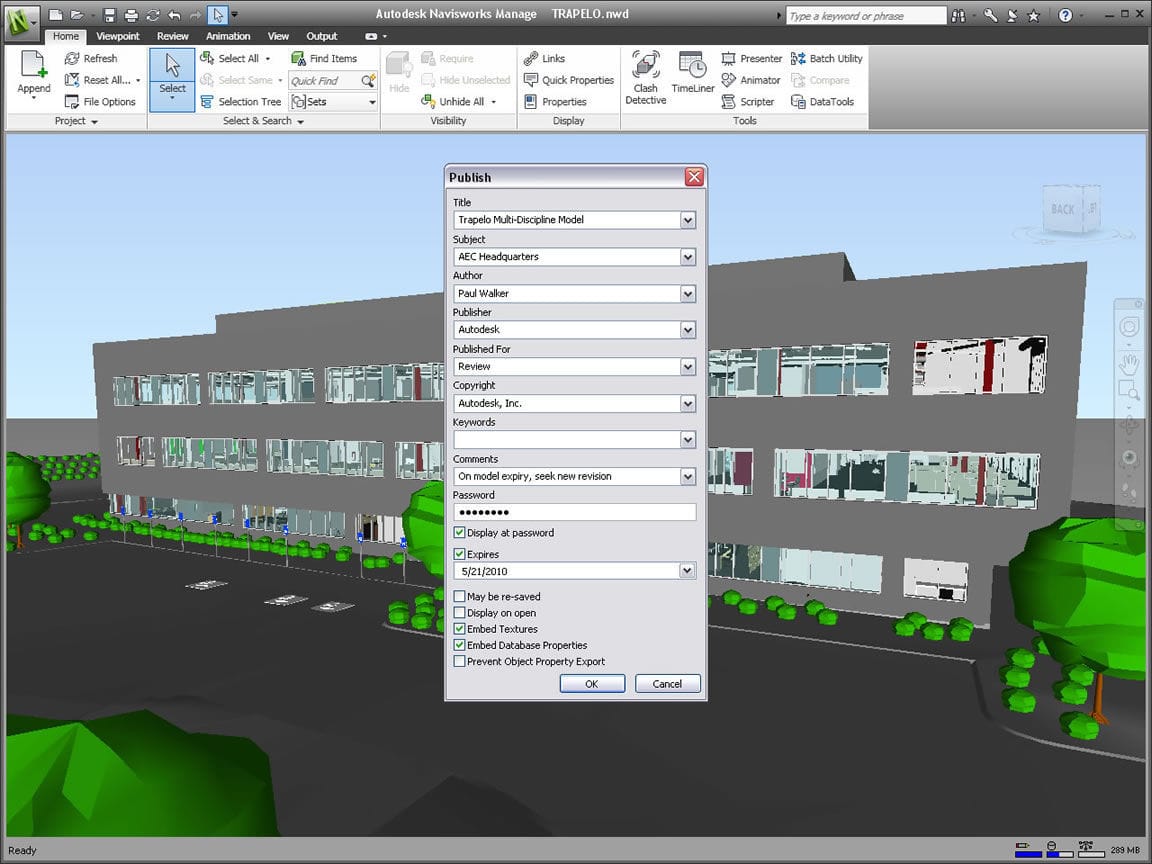Cancel the Publish dialog
Image resolution: width=1152 pixels, height=864 pixels.
click(x=667, y=684)
